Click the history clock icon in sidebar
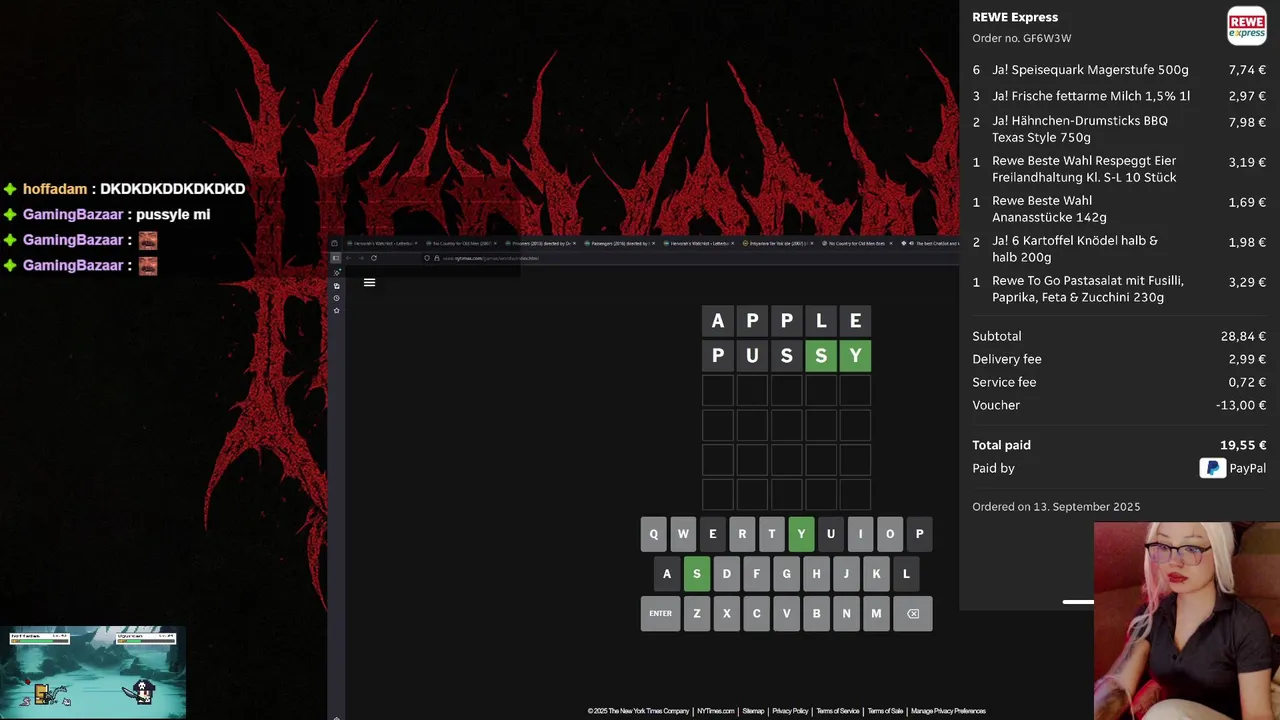This screenshot has height=720, width=1280. point(337,298)
